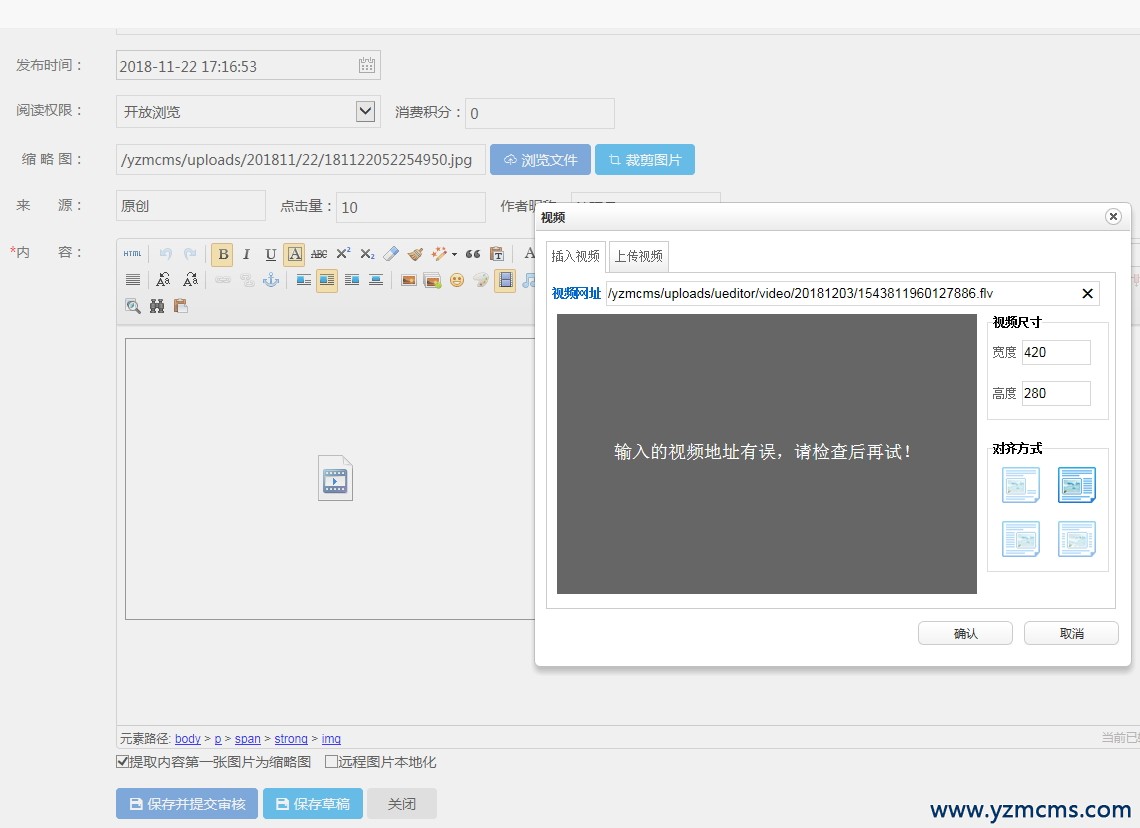Click the video width field
The image size is (1140, 828).
click(x=1056, y=353)
